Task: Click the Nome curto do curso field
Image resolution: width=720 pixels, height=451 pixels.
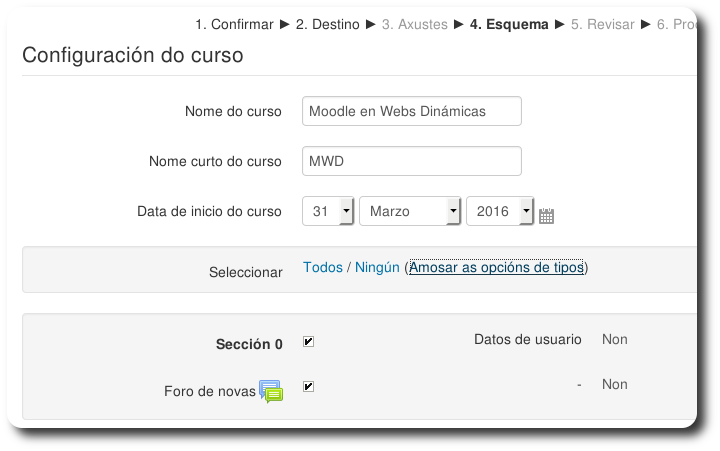Action: coord(411,161)
